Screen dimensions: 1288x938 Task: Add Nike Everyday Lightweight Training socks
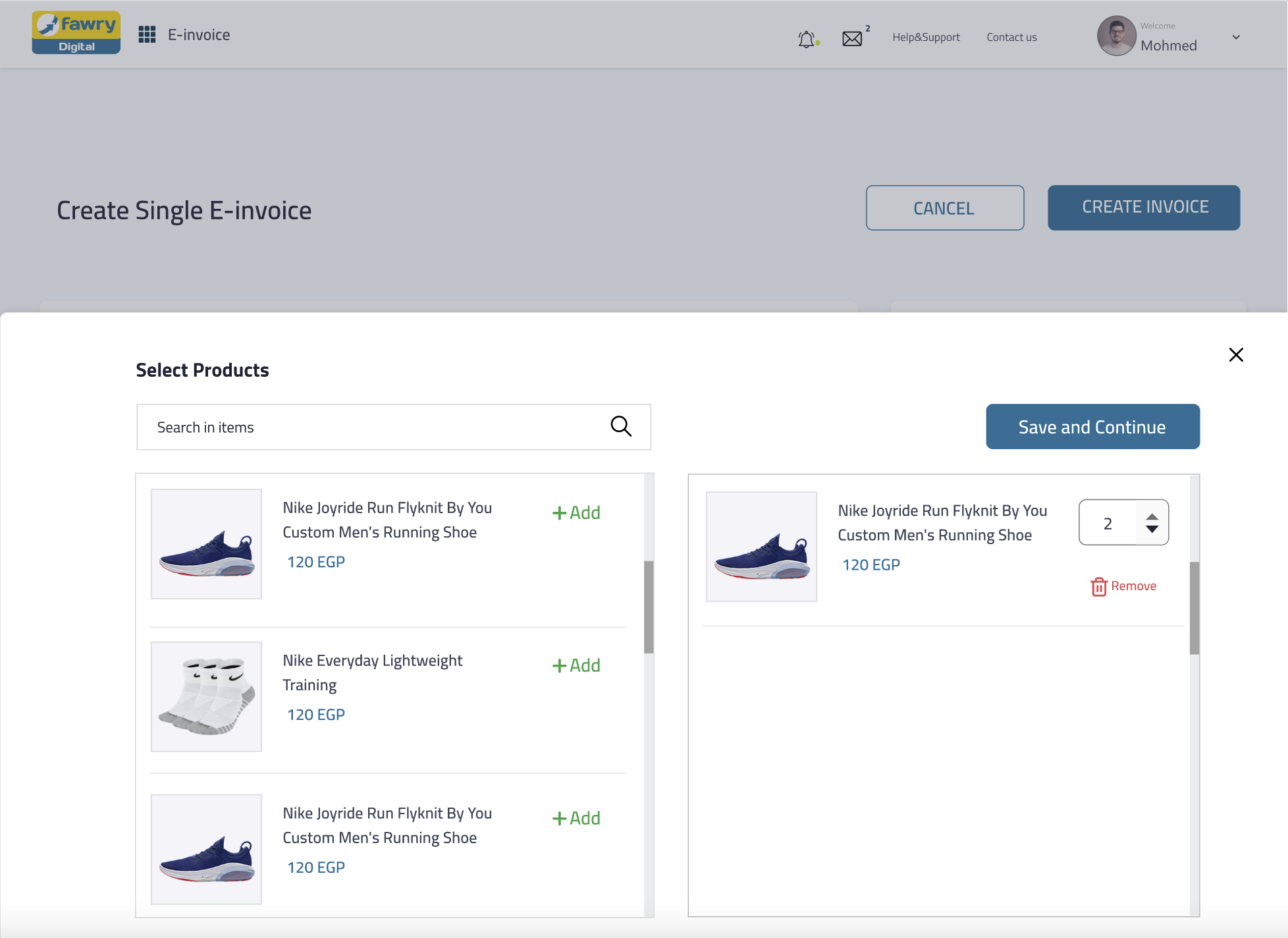pos(576,665)
